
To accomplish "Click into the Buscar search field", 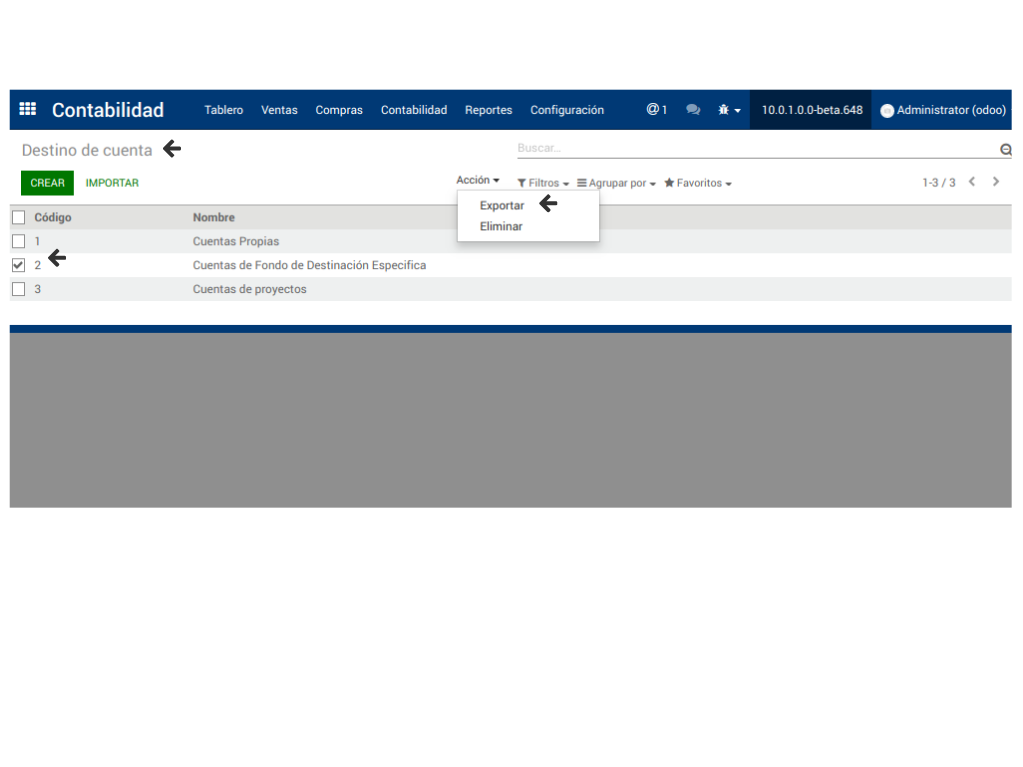I will [x=755, y=148].
